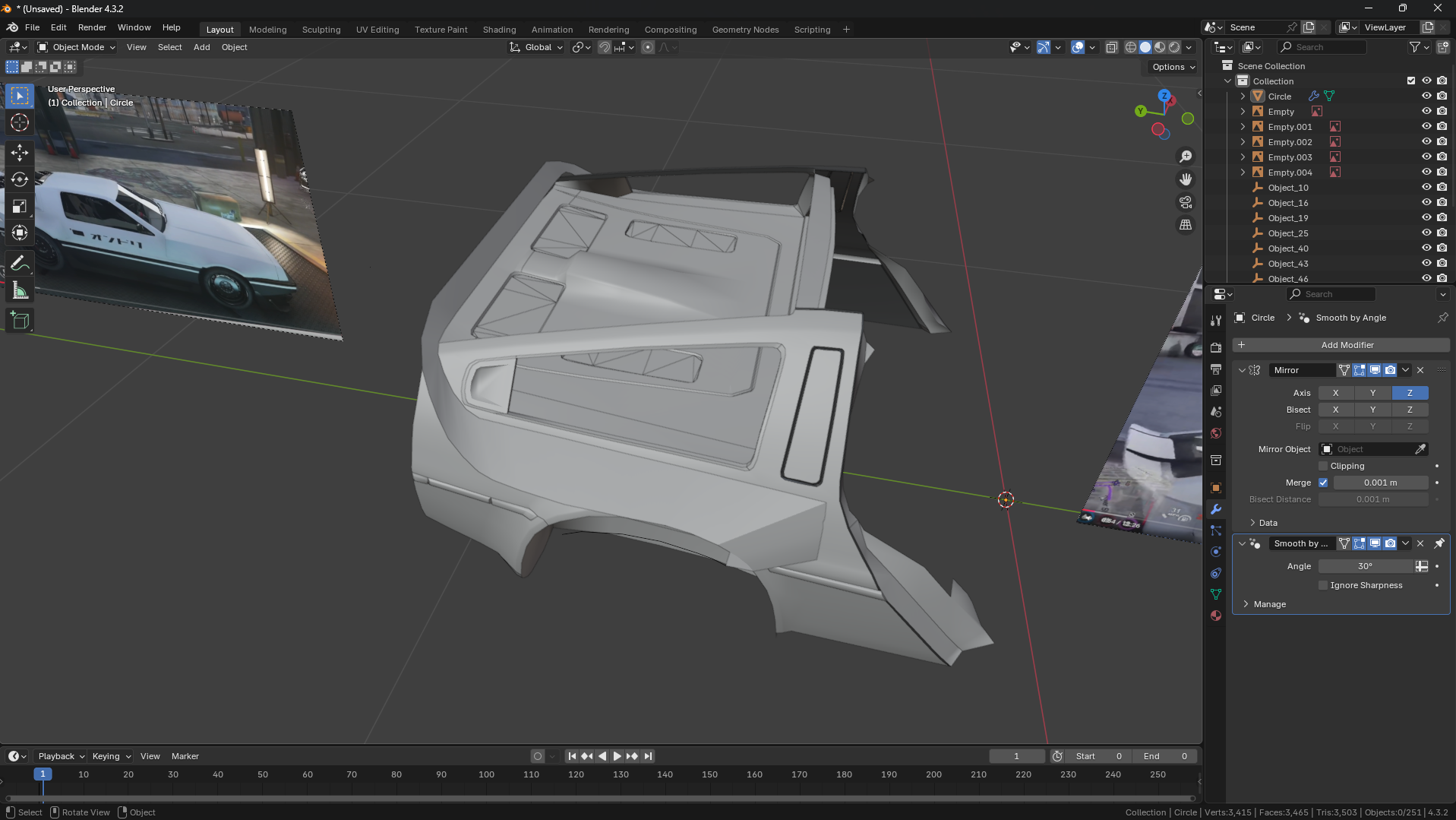
Task: Adjust the Smooth by Angle value field
Action: tap(1365, 566)
